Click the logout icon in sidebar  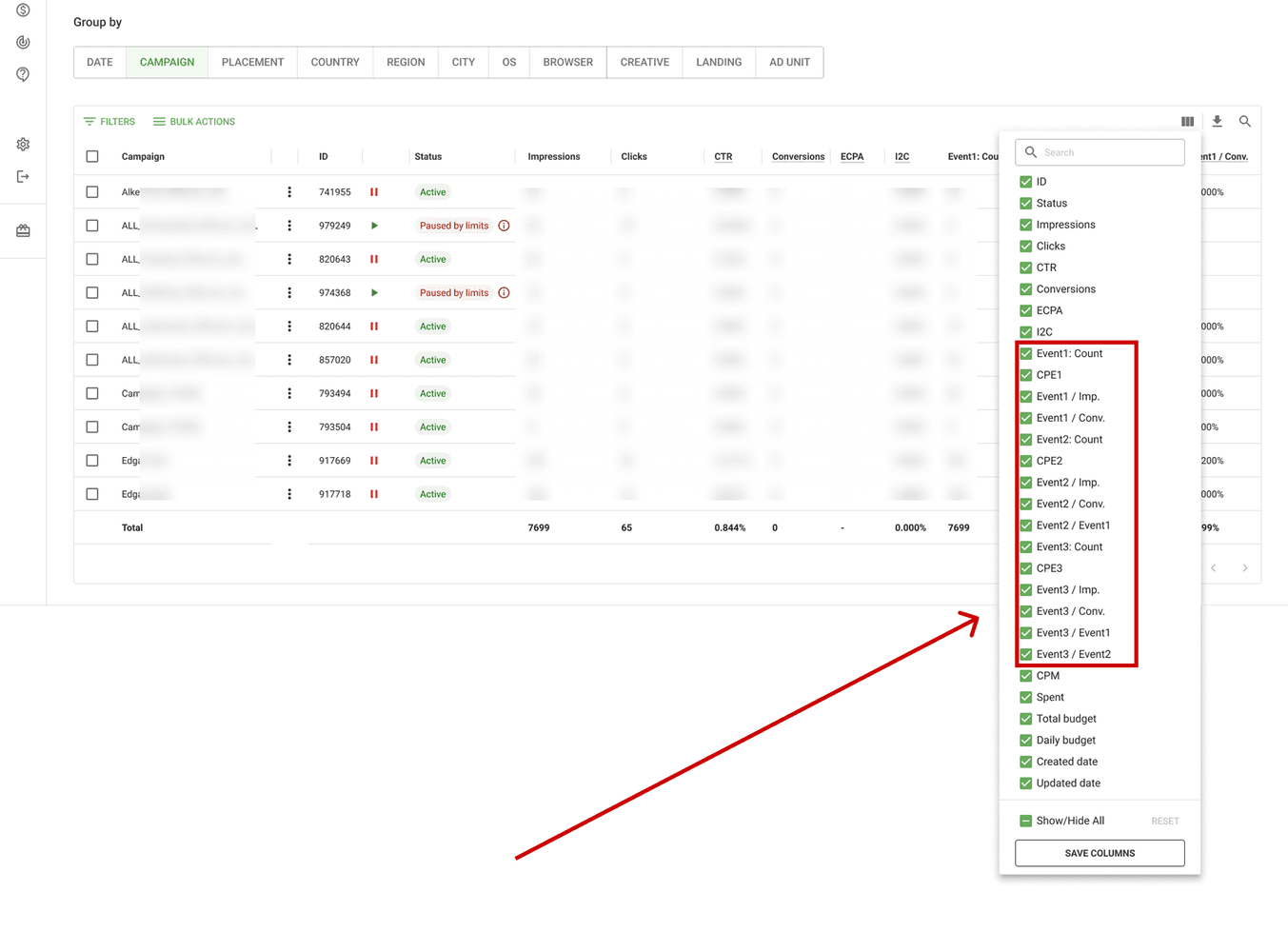[22, 176]
